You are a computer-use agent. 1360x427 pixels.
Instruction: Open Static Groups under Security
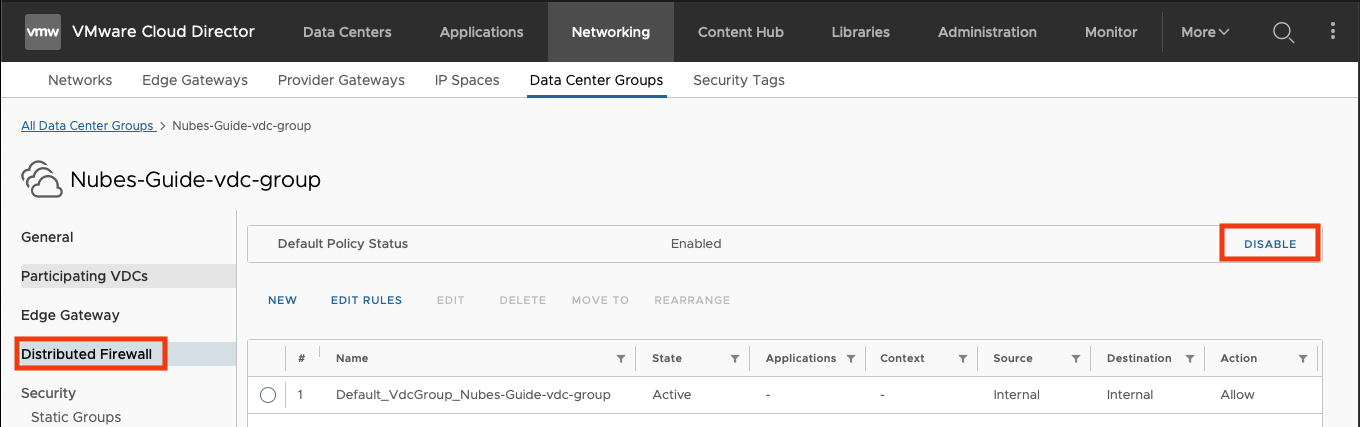76,417
